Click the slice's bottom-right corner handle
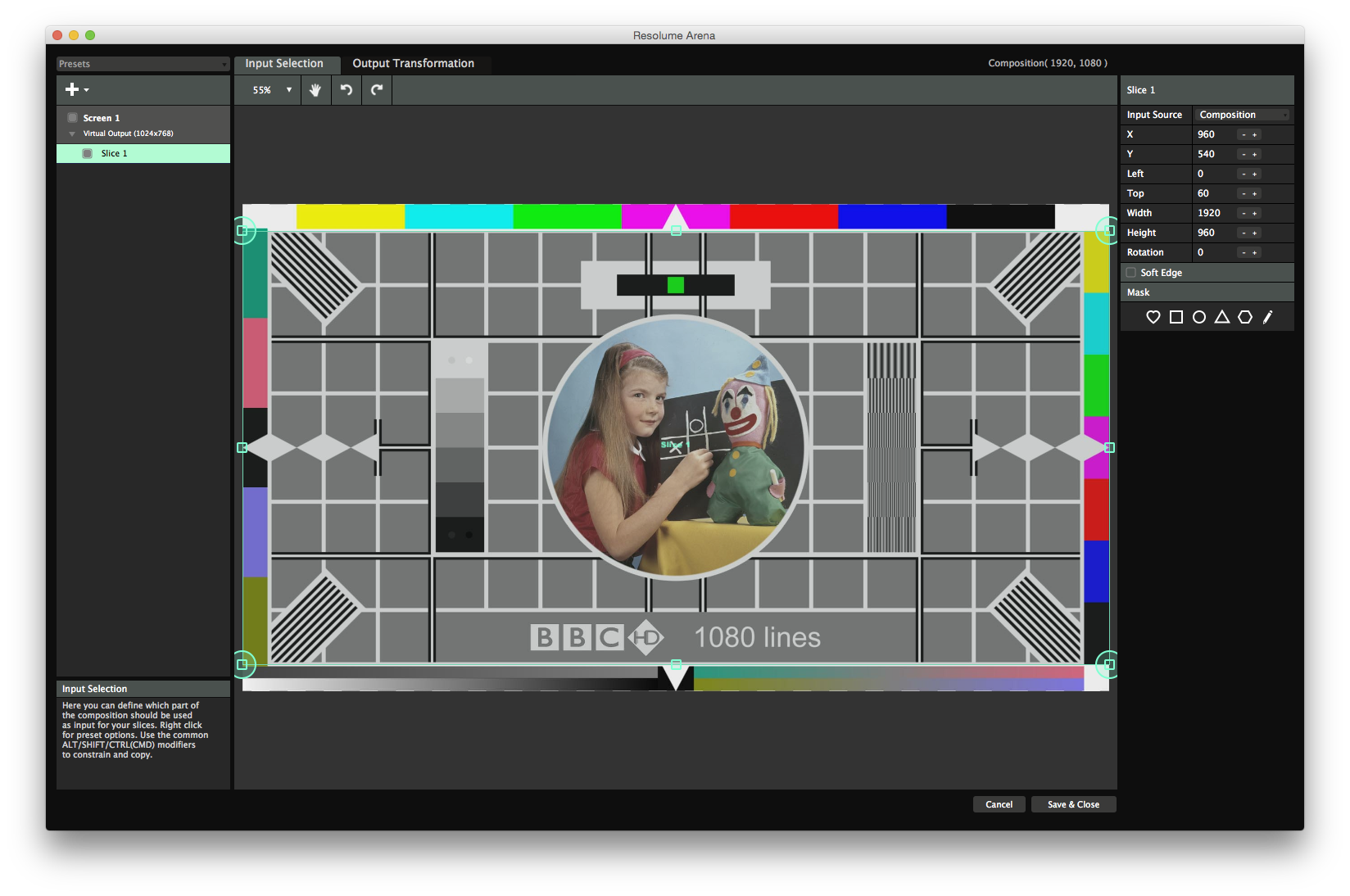The width and height of the screenshot is (1350, 896). (1109, 664)
